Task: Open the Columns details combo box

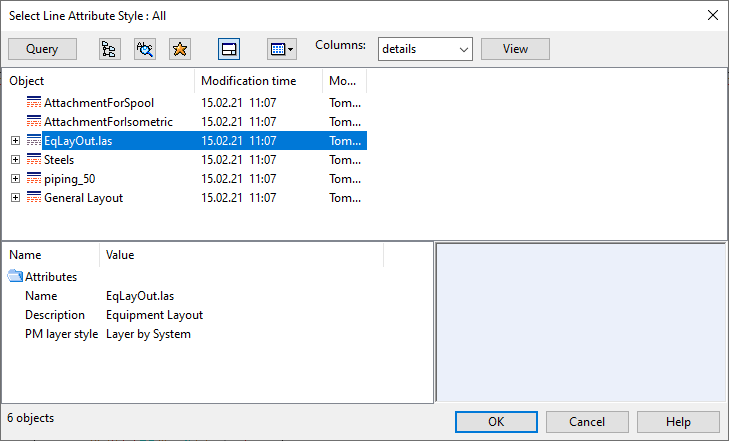Action: [x=424, y=49]
